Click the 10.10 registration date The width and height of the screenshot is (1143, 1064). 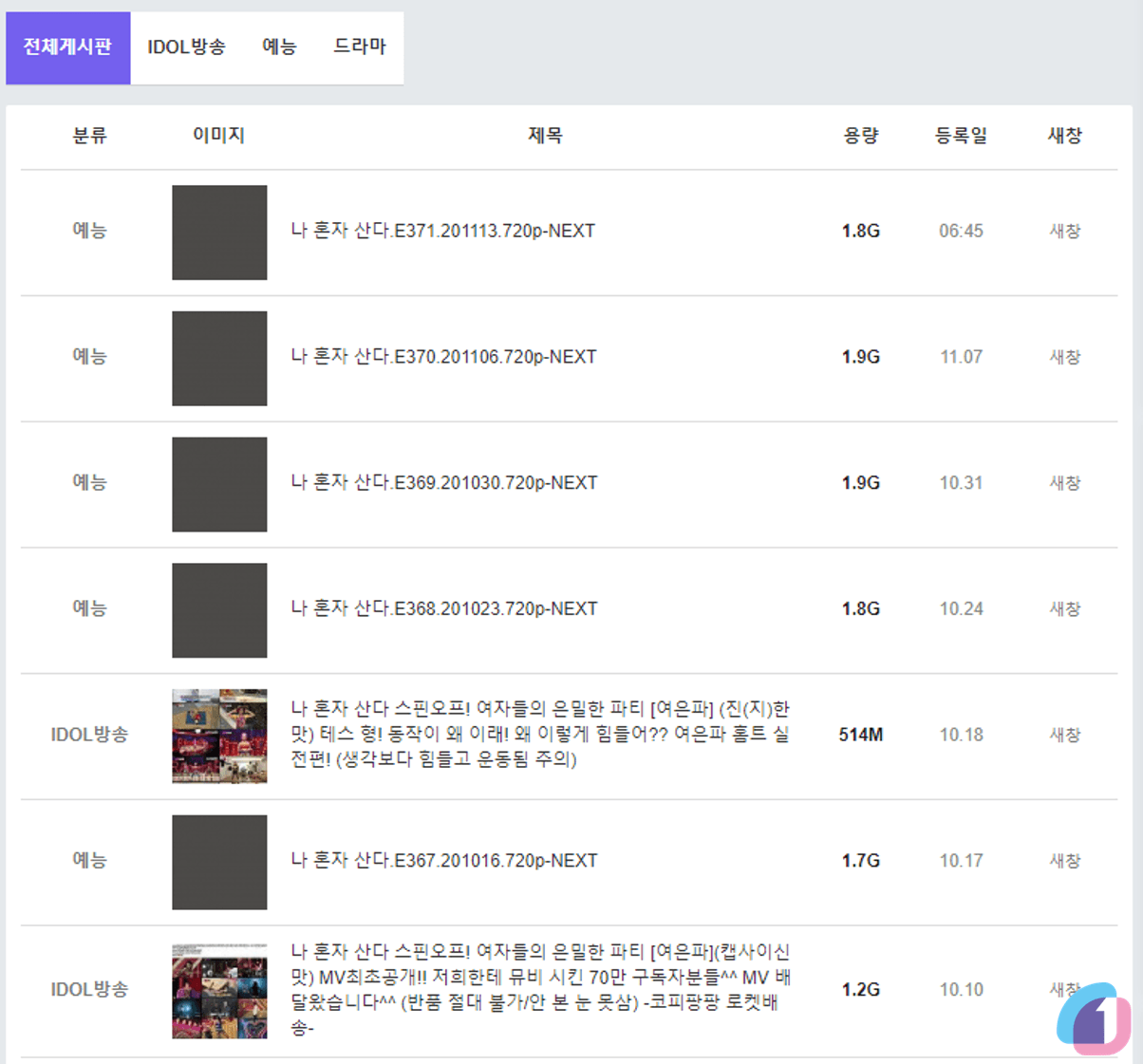tap(961, 989)
